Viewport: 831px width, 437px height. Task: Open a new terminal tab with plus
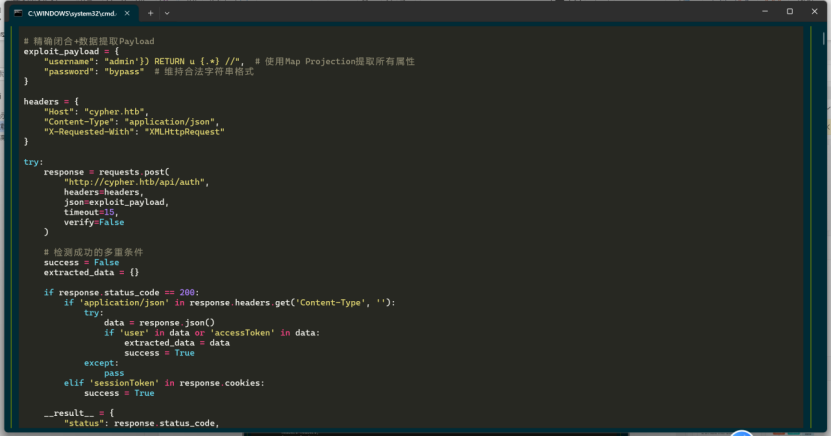[151, 13]
